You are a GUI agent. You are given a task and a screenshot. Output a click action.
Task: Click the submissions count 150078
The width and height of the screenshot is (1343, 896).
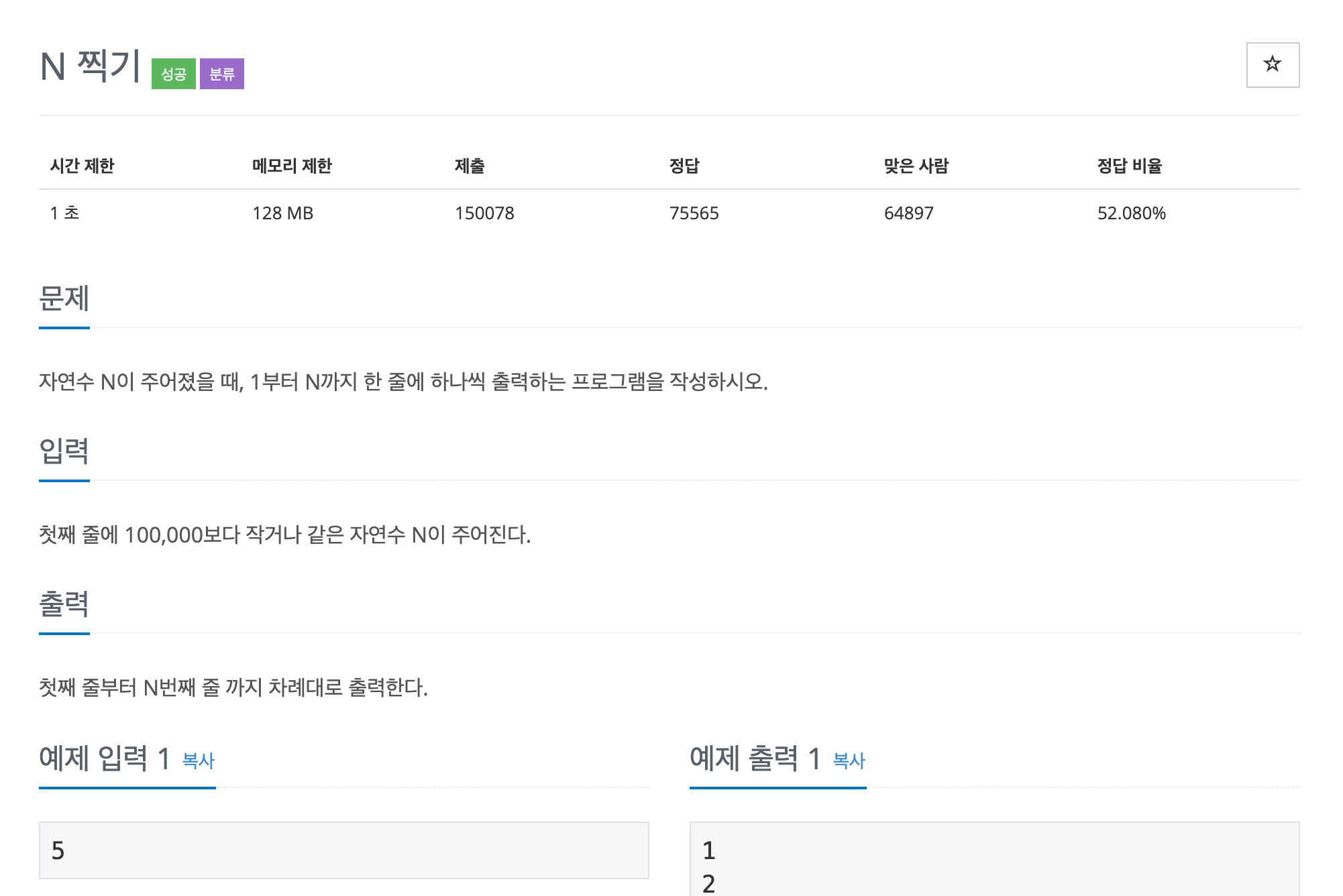tap(484, 213)
